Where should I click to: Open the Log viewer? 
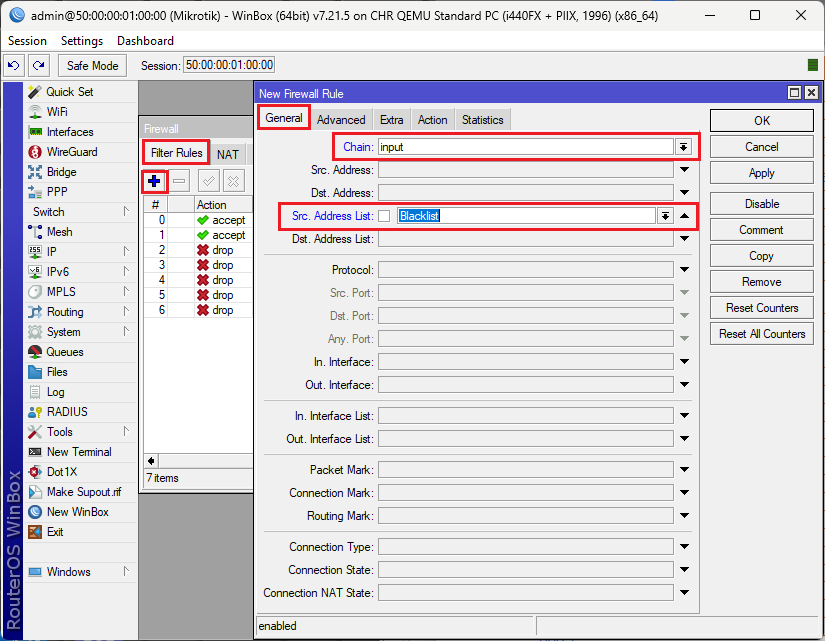[x=55, y=392]
